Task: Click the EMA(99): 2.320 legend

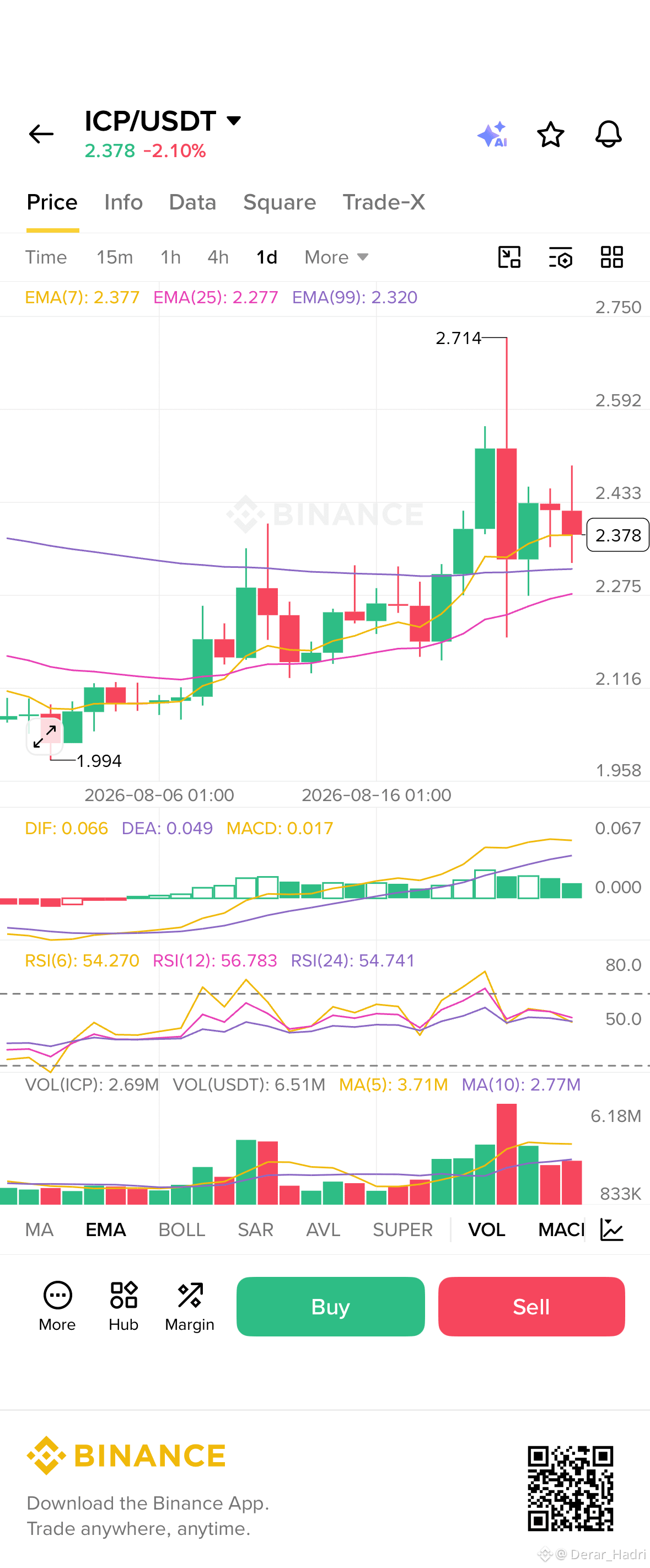Action: click(x=355, y=298)
